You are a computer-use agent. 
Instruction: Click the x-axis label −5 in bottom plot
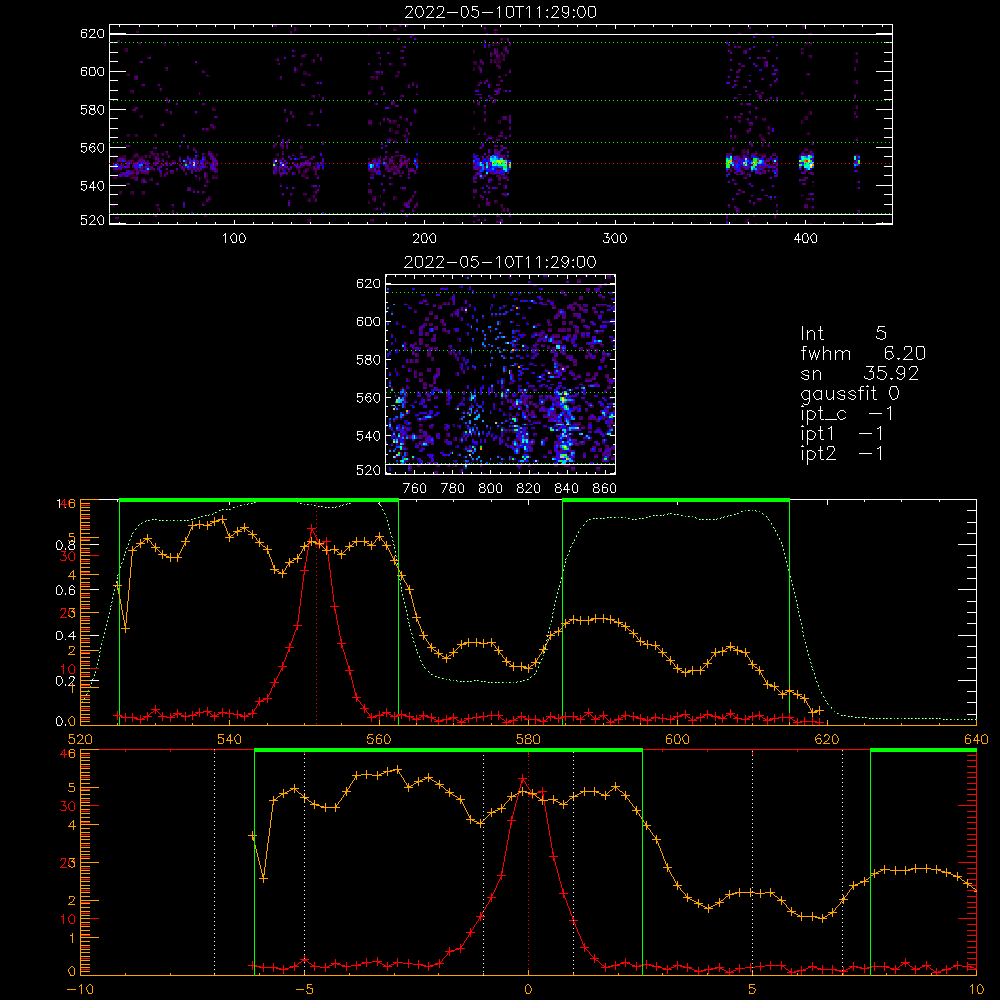(305, 990)
